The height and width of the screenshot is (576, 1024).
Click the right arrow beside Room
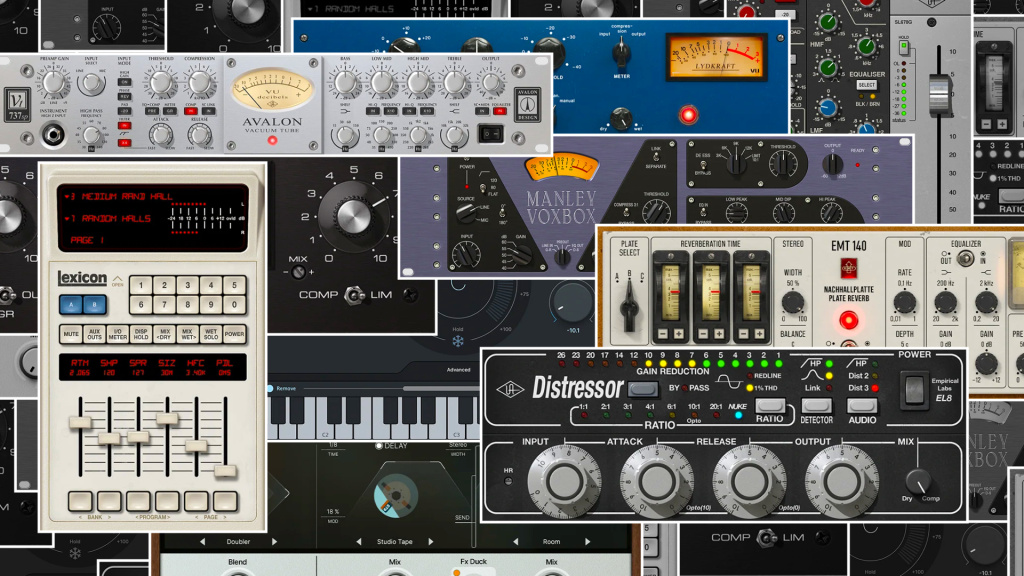click(x=588, y=541)
